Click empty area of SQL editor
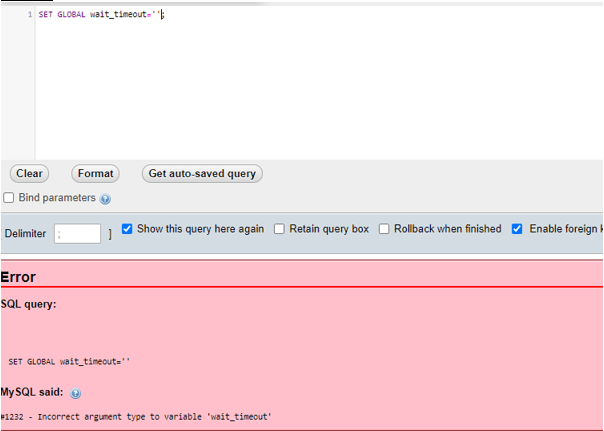The image size is (604, 431). click(300, 90)
